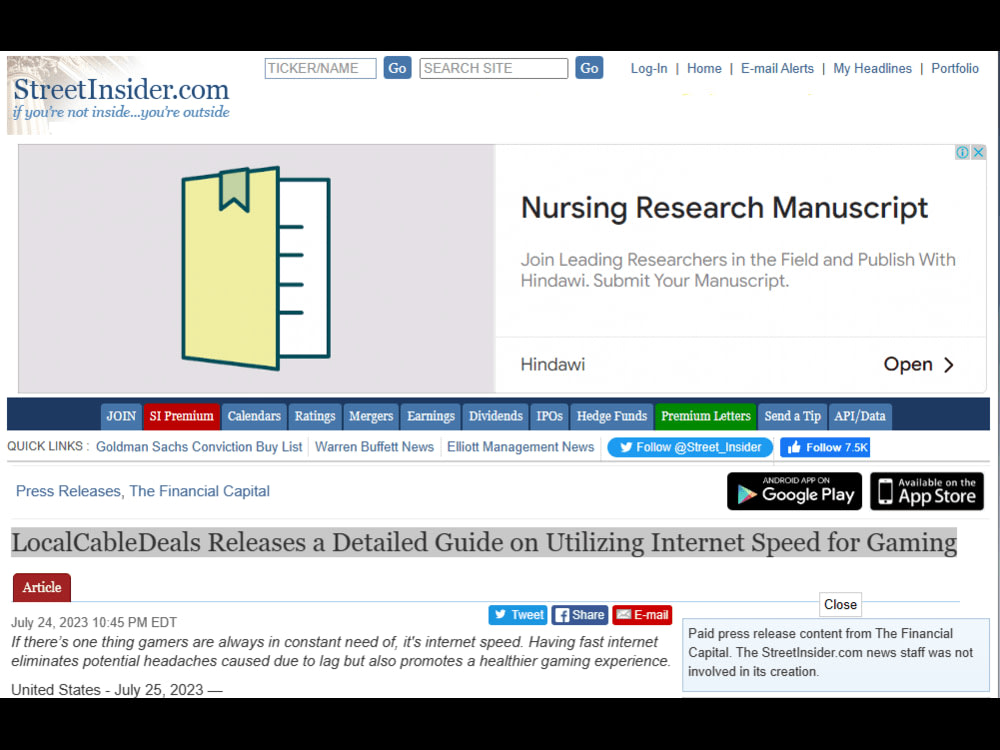Screen dimensions: 1000x750
Task: Get the app on the App Store
Action: pos(927,491)
